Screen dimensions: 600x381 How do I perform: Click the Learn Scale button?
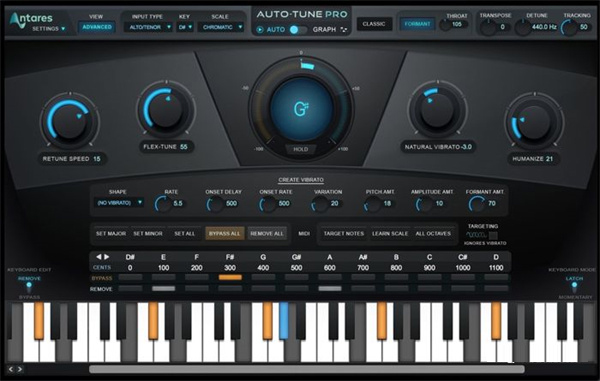click(390, 233)
